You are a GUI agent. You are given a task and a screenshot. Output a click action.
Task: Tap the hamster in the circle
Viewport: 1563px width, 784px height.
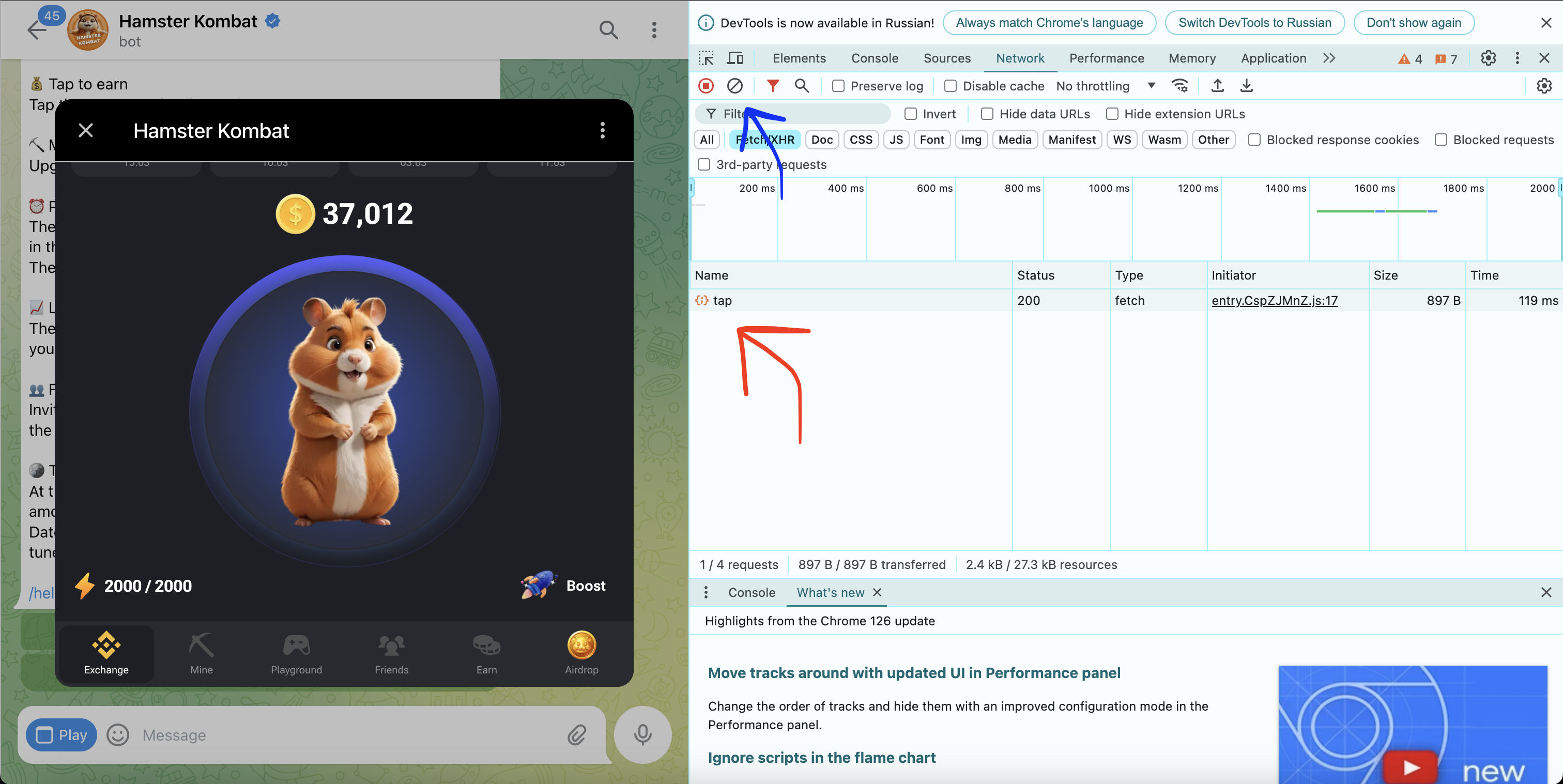(x=345, y=411)
